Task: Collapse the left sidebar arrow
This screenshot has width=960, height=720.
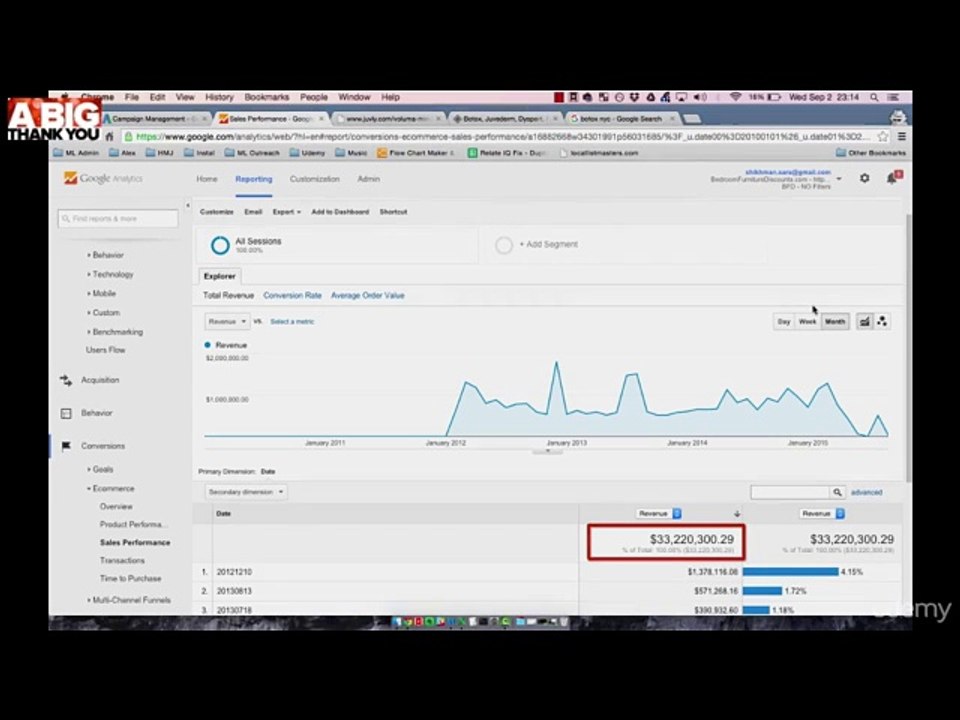Action: pyautogui.click(x=187, y=206)
